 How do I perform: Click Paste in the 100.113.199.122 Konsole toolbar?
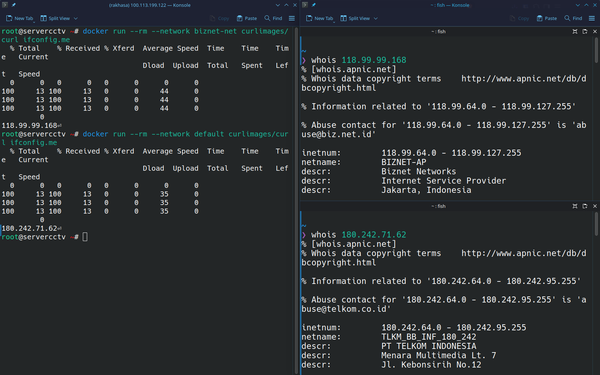(247, 18)
